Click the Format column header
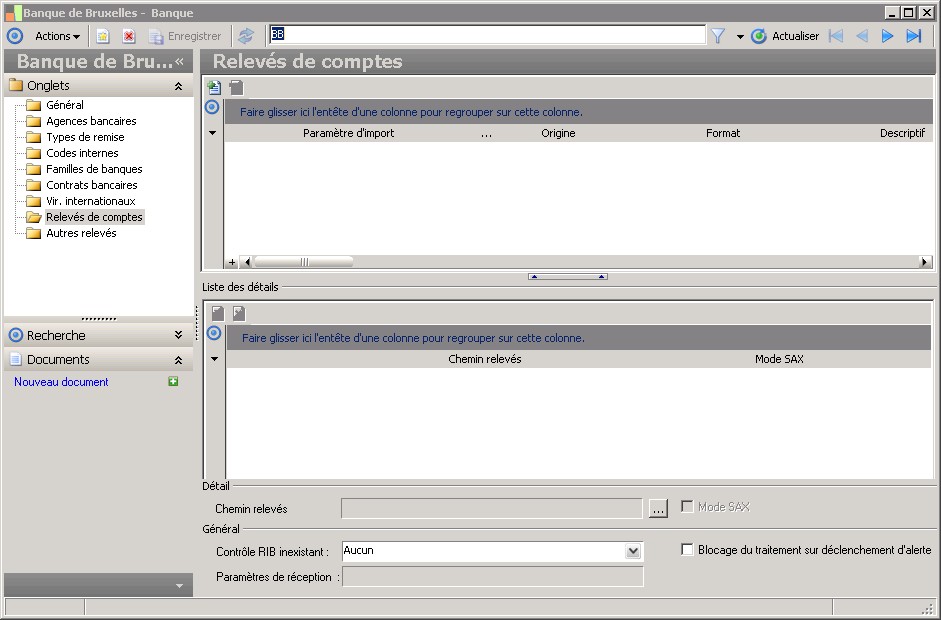Viewport: 941px width, 620px height. pyautogui.click(x=723, y=133)
